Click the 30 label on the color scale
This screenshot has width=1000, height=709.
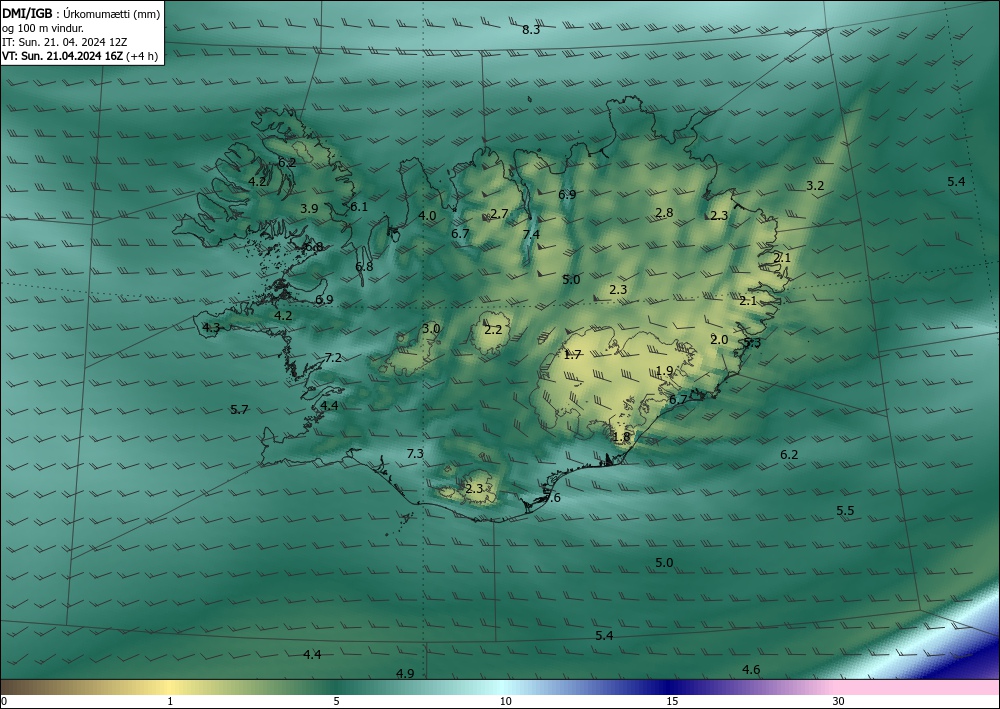tap(839, 701)
